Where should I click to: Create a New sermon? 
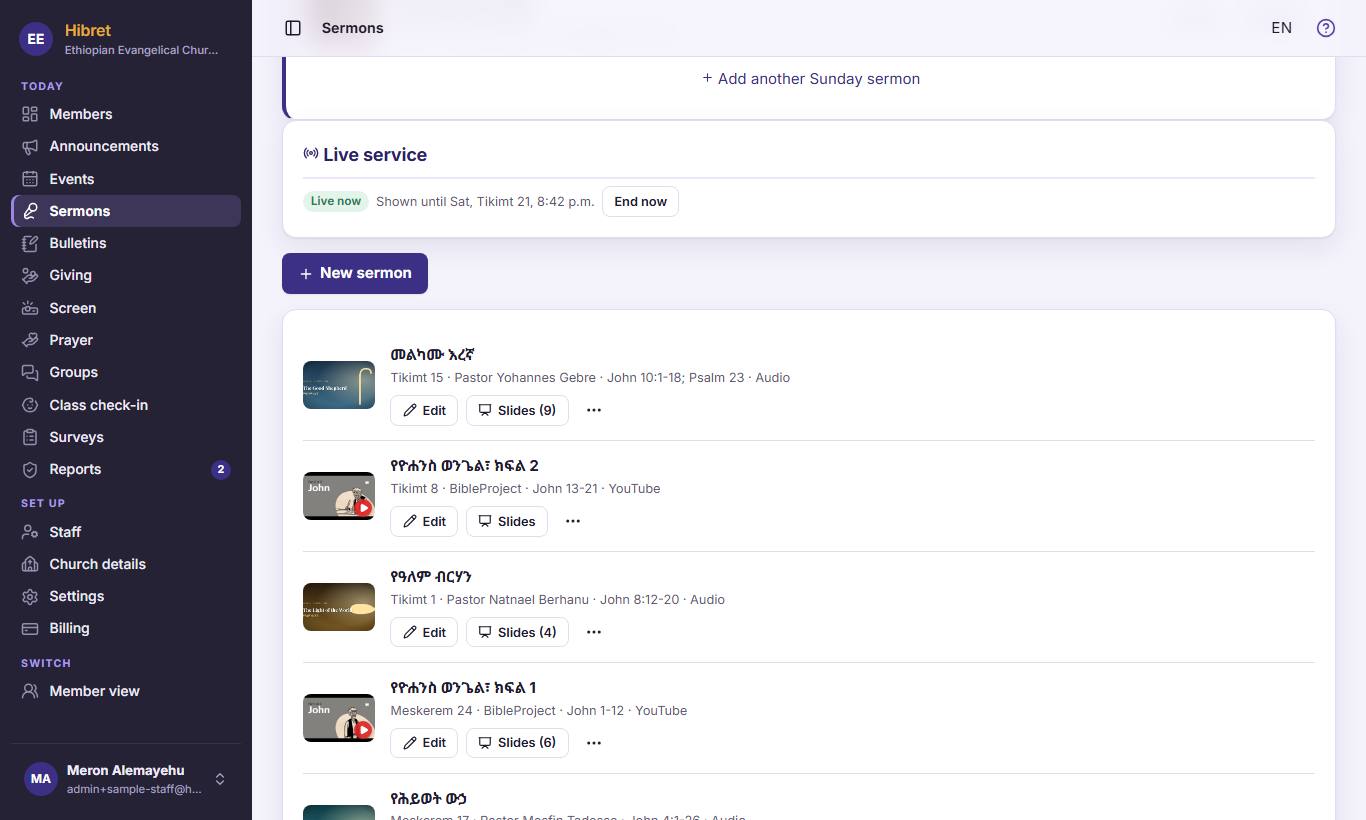[x=355, y=273]
